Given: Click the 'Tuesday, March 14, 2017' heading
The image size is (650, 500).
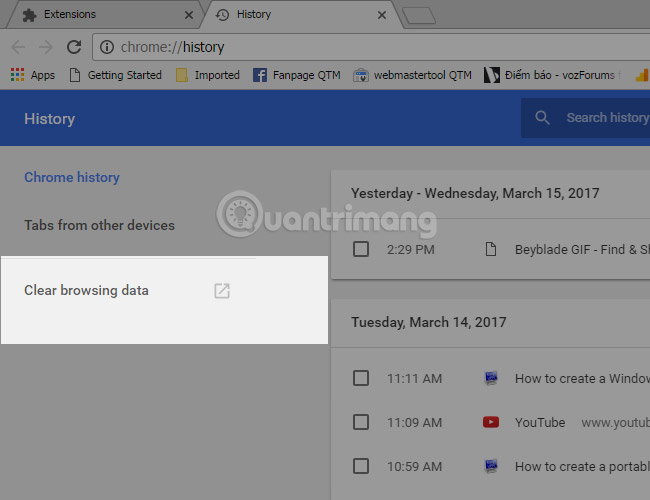Looking at the screenshot, I should (429, 322).
